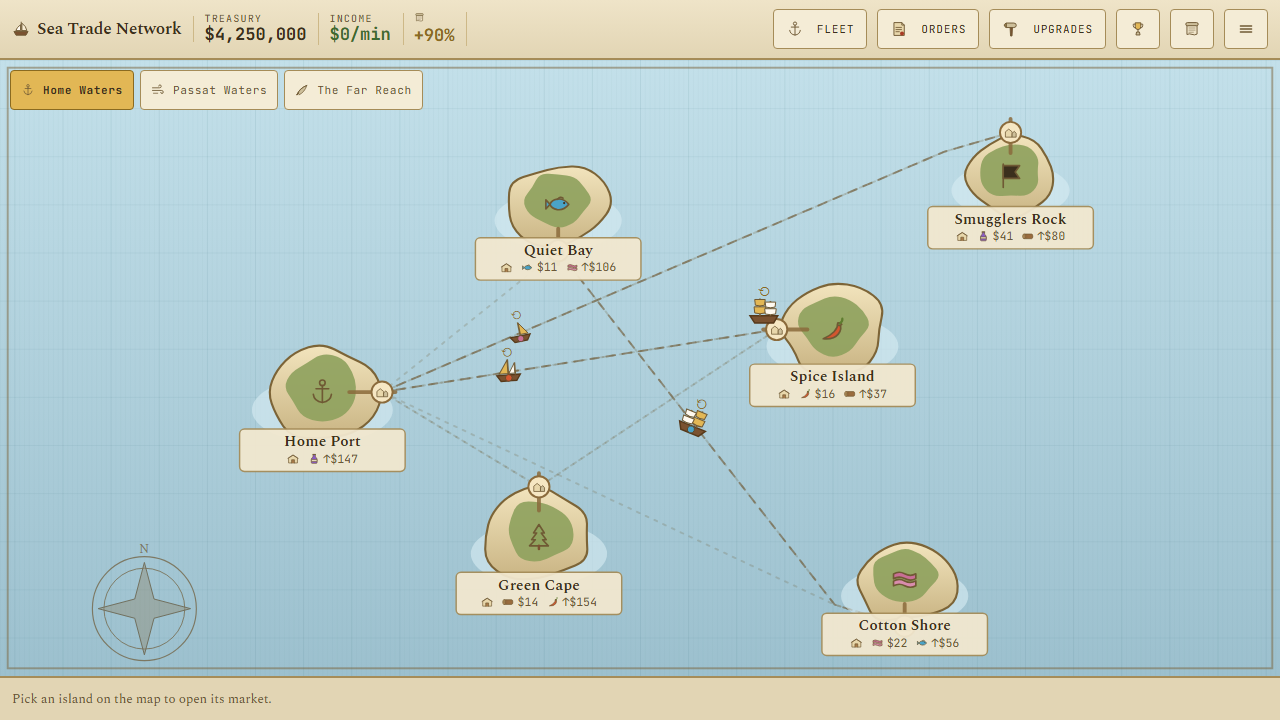Open the Quiet Bay market label
The width and height of the screenshot is (1280, 720).
click(558, 259)
